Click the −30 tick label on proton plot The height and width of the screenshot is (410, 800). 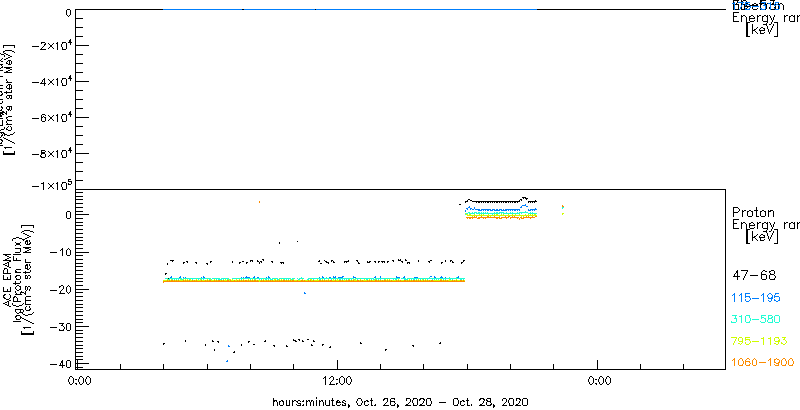pyautogui.click(x=61, y=326)
